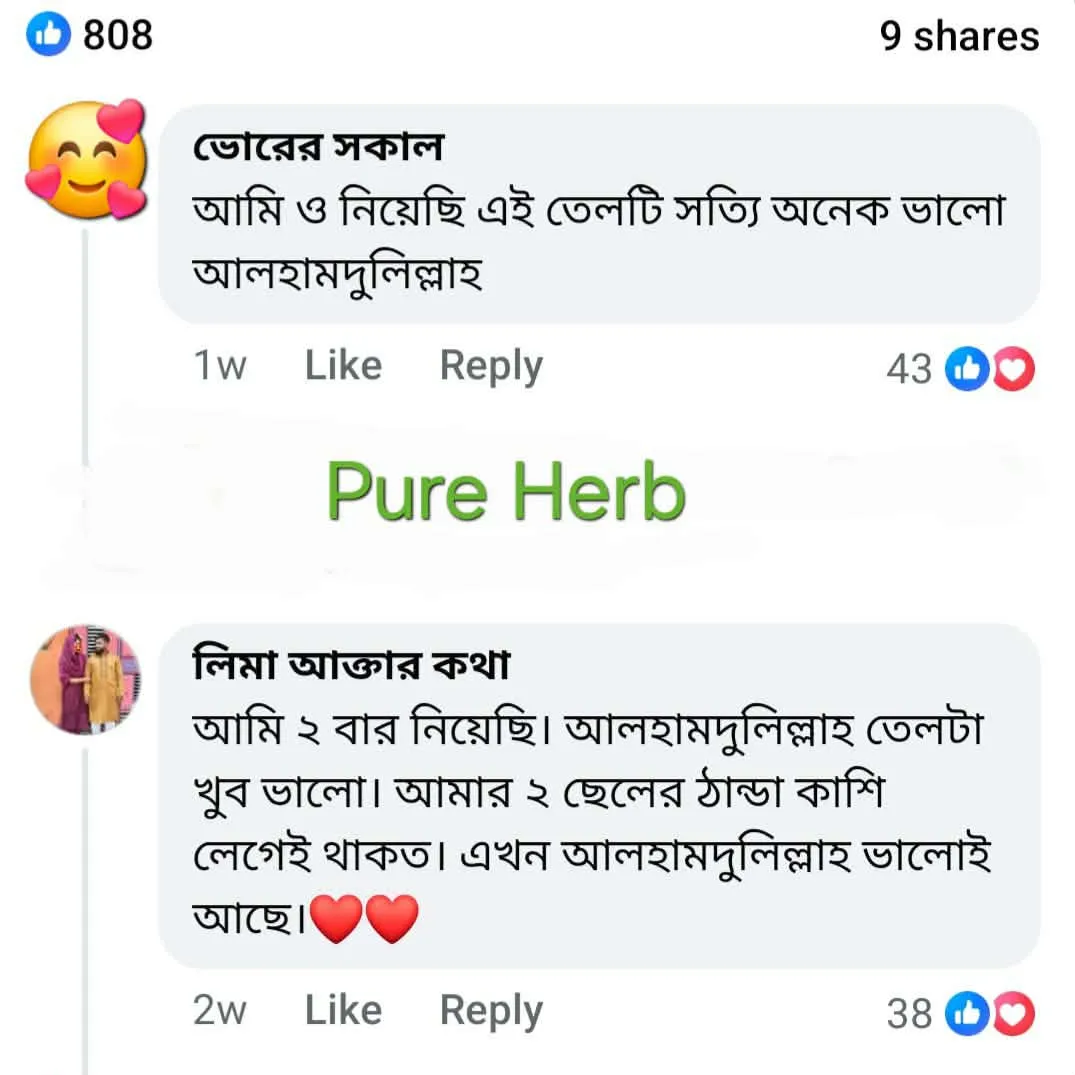Open the heart-face emoji profile avatar
Image resolution: width=1075 pixels, height=1075 pixels.
(86, 159)
